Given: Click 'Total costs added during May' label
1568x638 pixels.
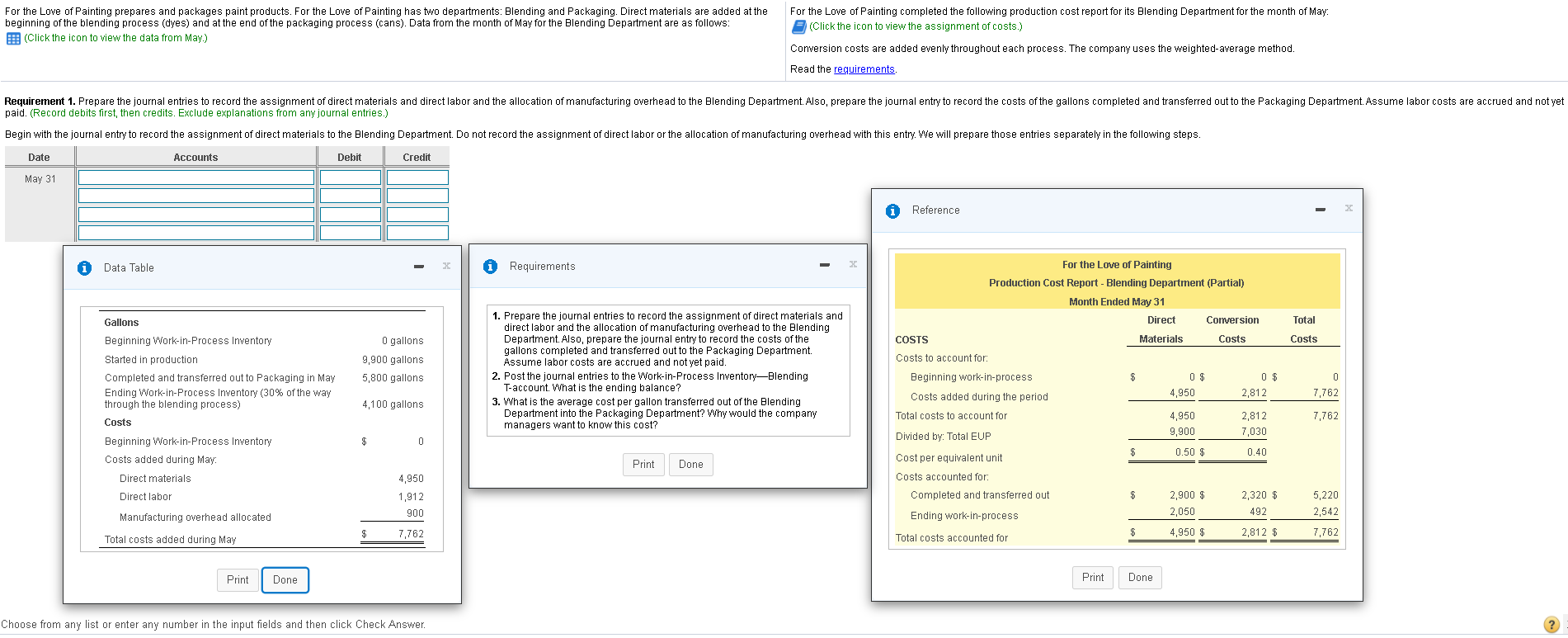Looking at the screenshot, I should pyautogui.click(x=171, y=540).
